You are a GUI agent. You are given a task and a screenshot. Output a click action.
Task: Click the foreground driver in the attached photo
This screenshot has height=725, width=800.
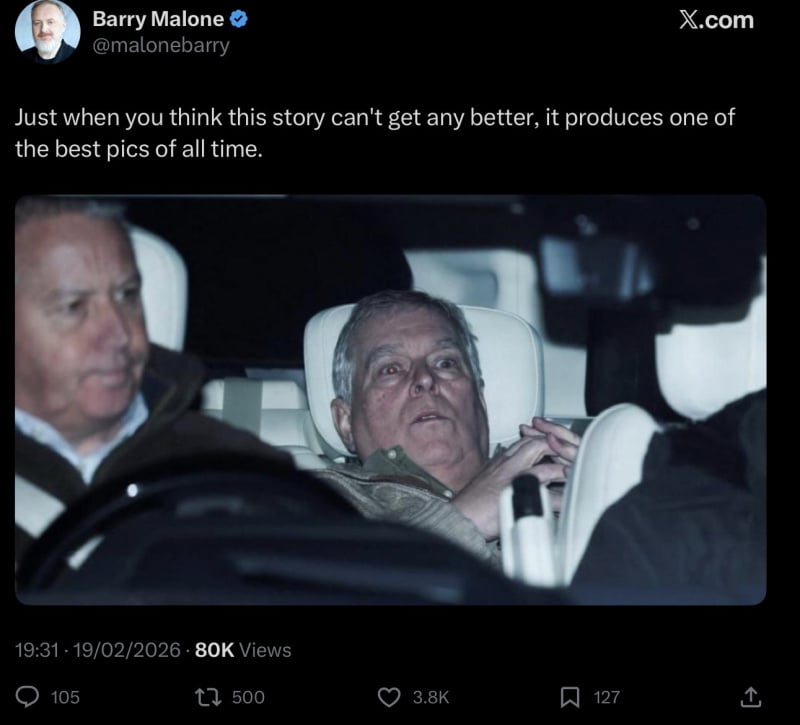click(x=85, y=330)
